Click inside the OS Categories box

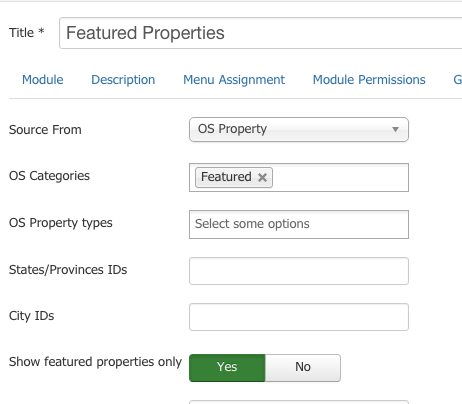[340, 177]
